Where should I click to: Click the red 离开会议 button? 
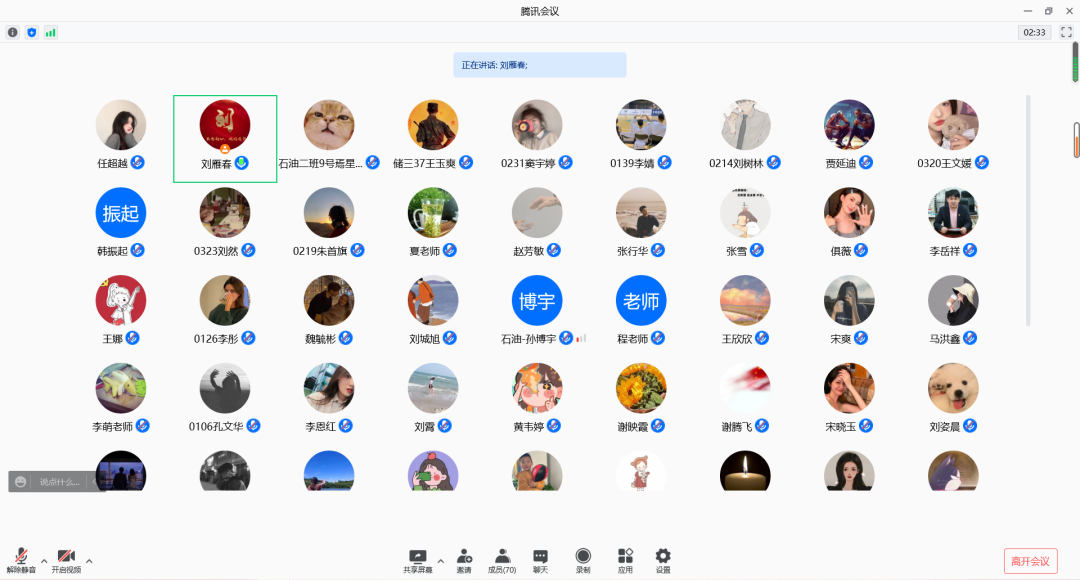[x=1030, y=561]
